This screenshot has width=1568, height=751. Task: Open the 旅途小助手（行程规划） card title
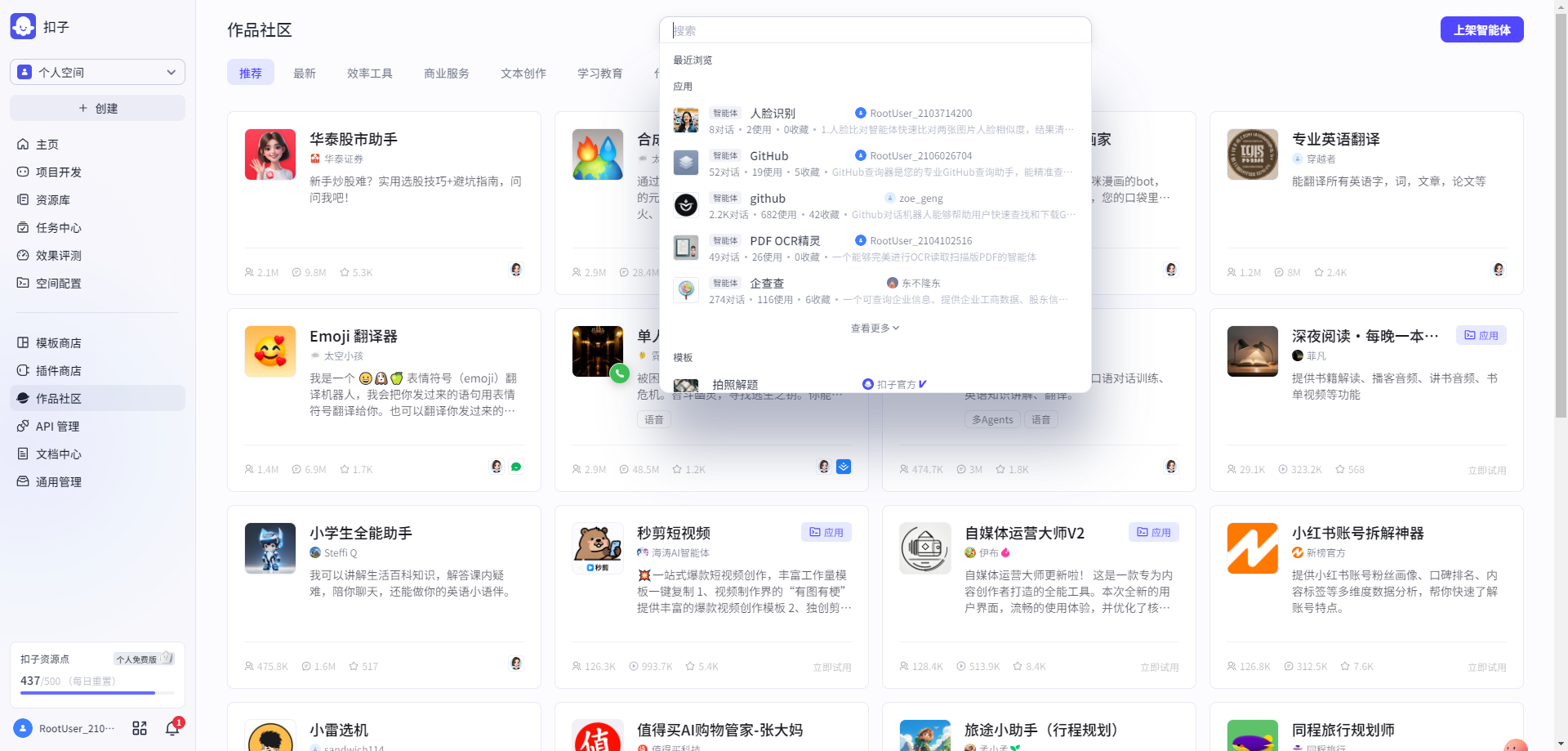[x=1041, y=730]
